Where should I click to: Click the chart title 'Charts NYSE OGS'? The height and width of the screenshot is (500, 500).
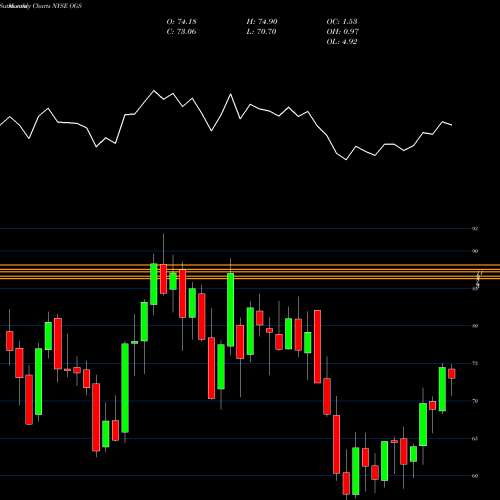point(57,6)
